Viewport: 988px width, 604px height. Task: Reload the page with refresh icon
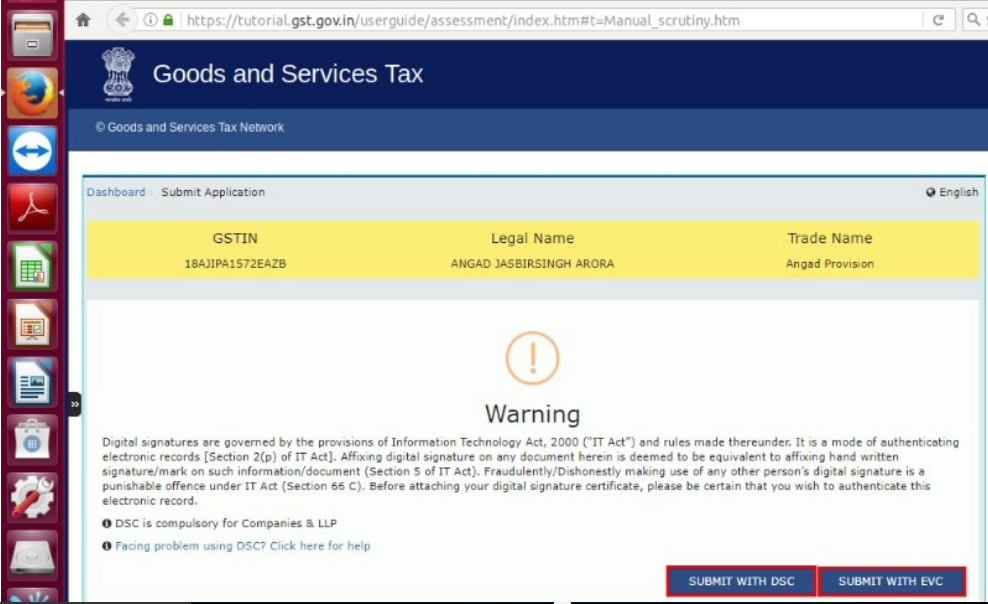point(938,20)
